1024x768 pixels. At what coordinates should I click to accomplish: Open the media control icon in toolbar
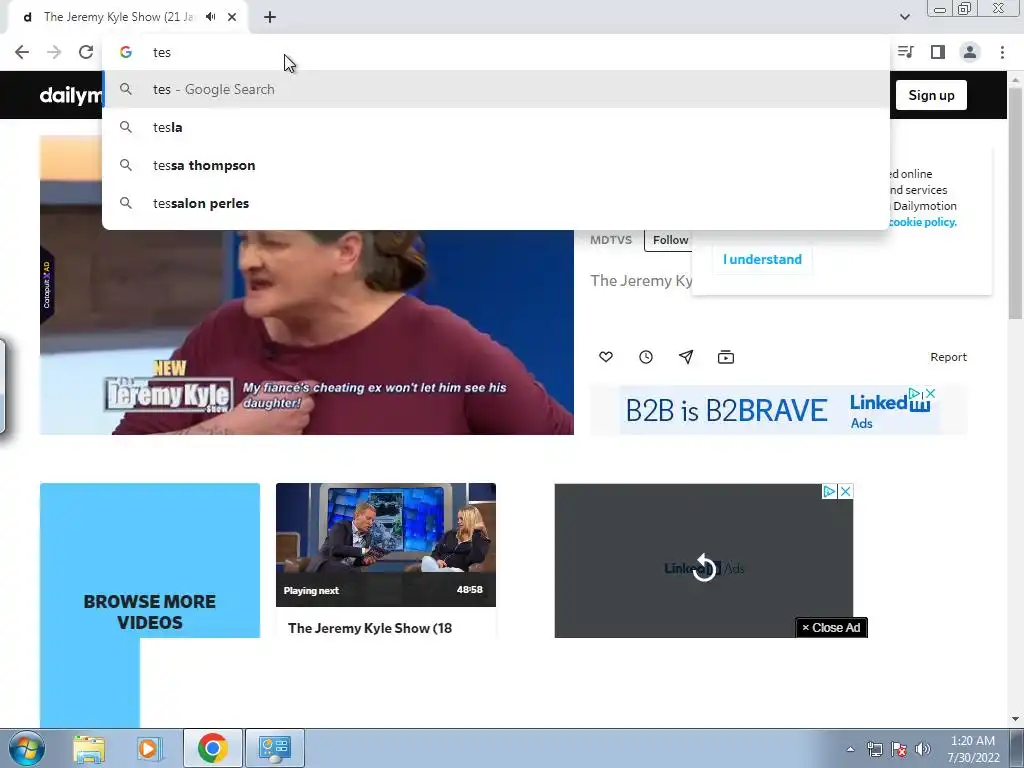(x=906, y=52)
